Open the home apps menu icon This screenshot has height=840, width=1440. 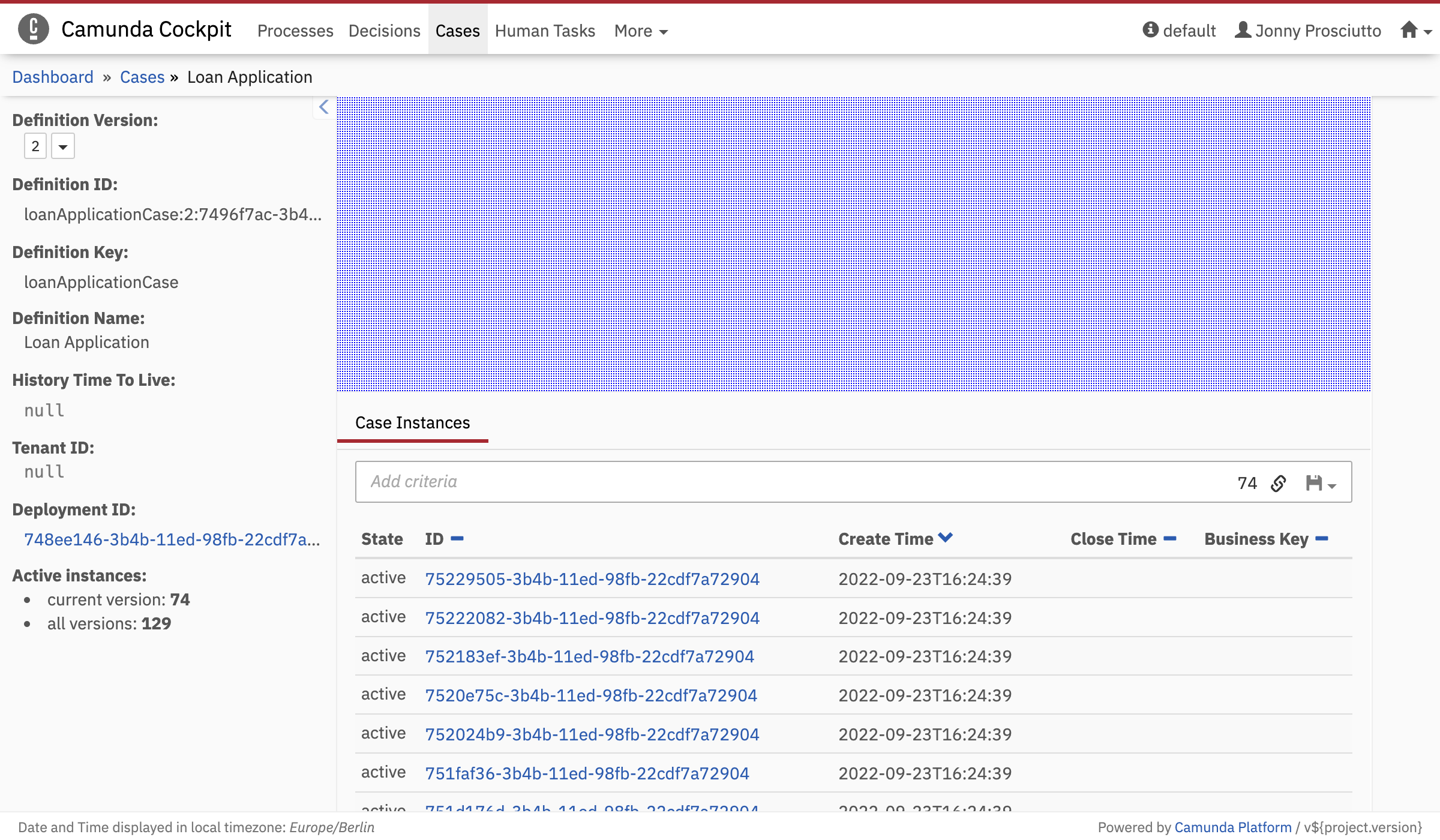click(1416, 30)
